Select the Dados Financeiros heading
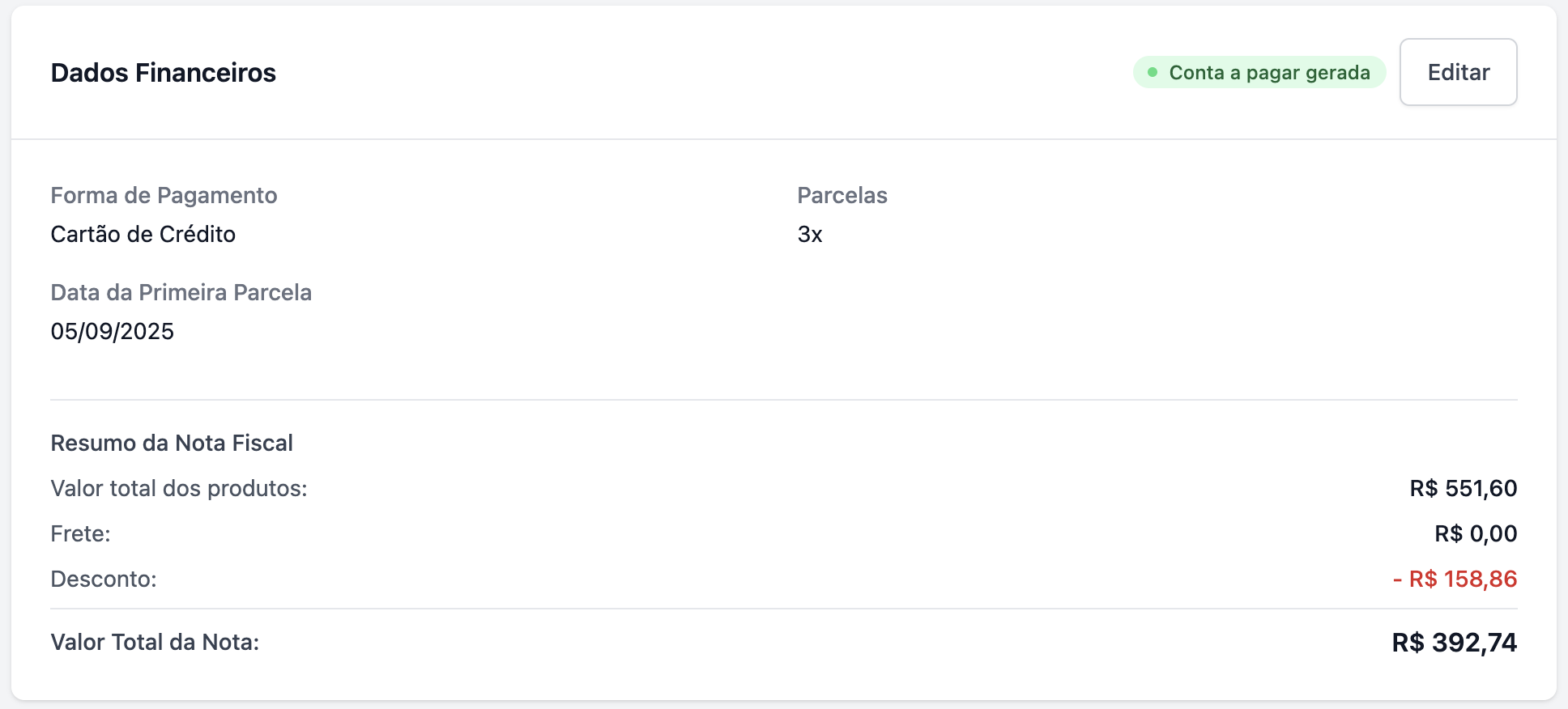 point(164,73)
